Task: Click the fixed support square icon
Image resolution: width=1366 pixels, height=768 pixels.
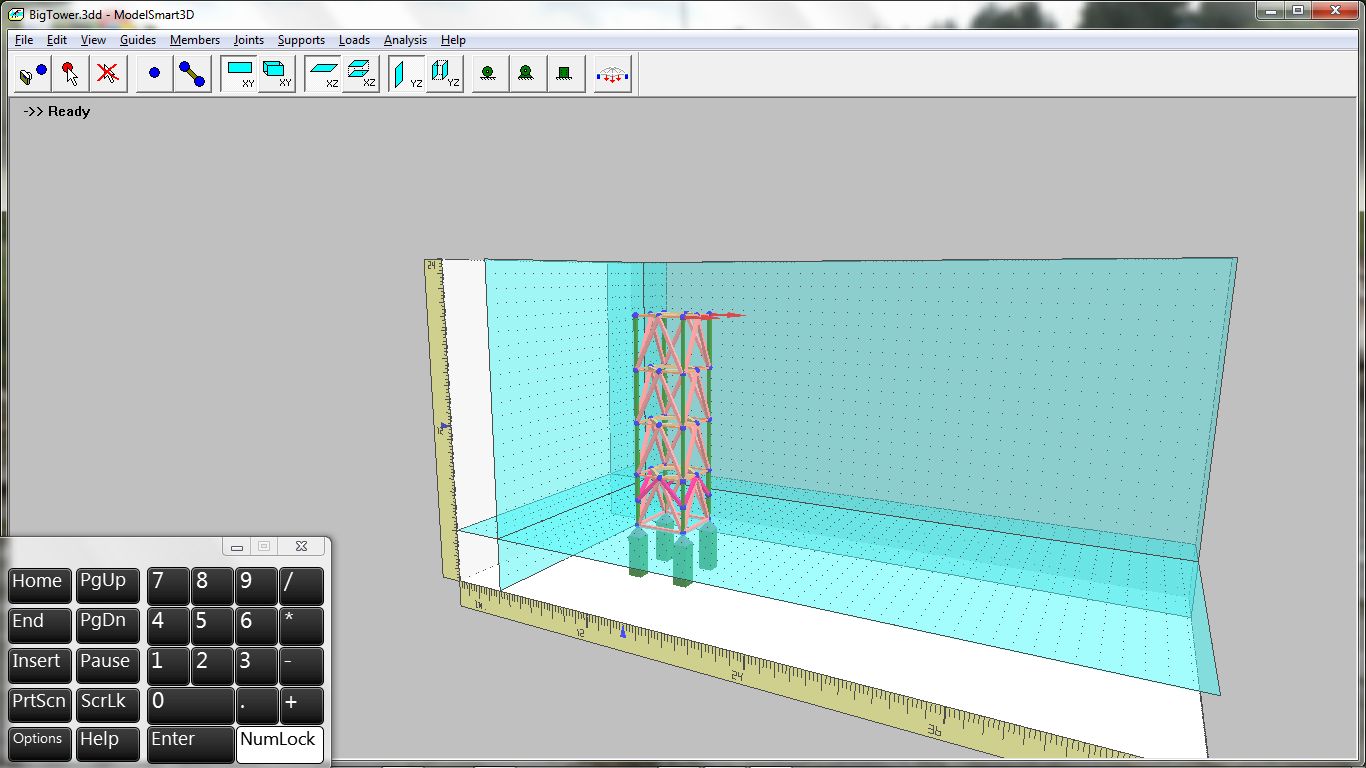Action: point(565,74)
